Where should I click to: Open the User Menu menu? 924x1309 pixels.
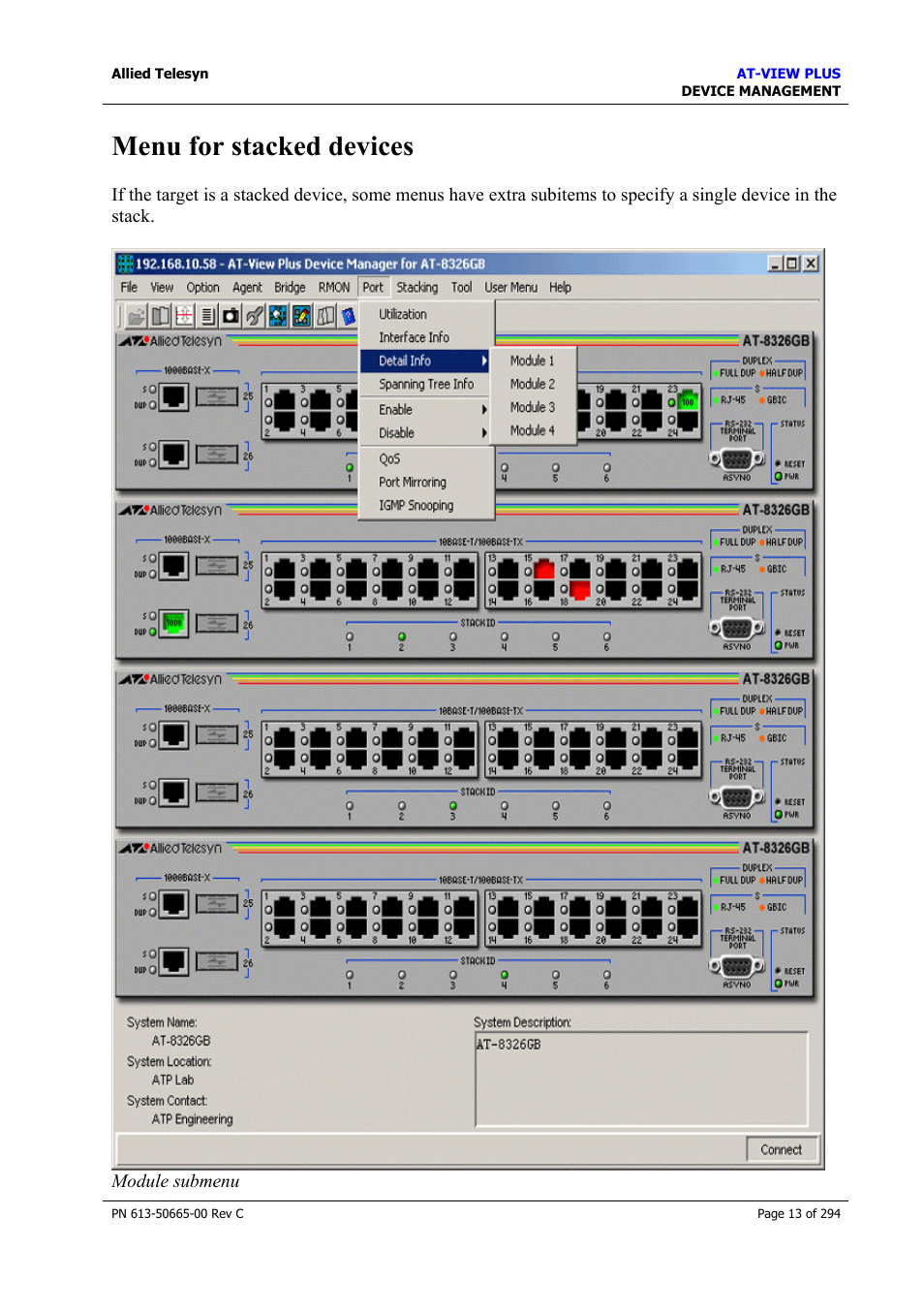511,288
